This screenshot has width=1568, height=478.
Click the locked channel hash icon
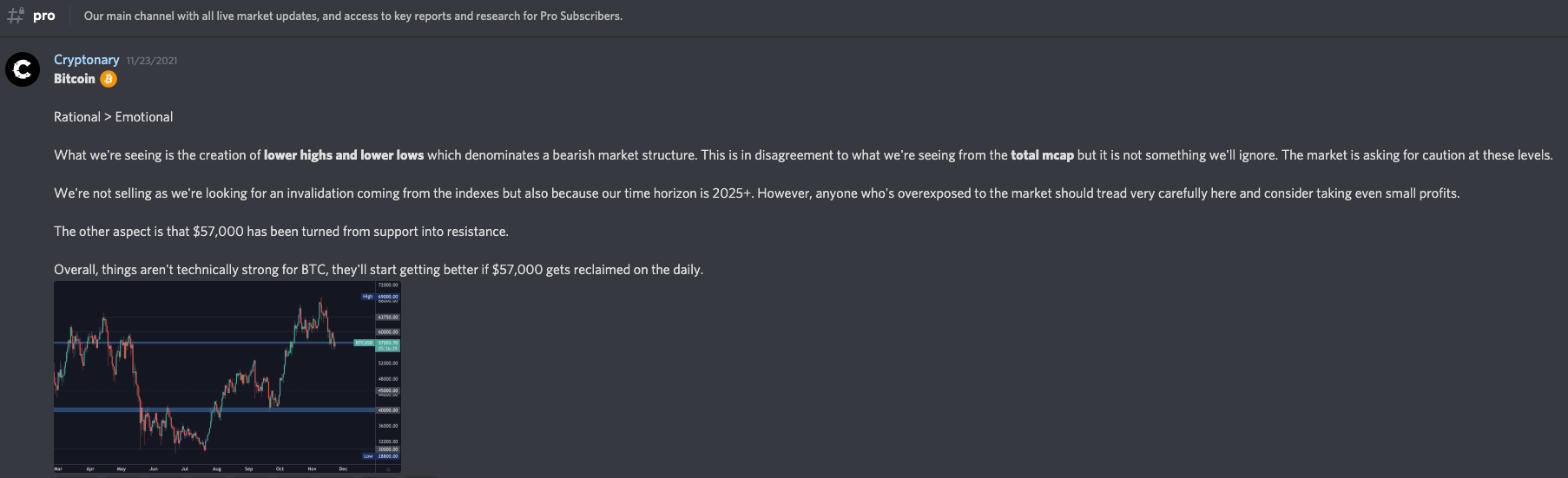click(x=16, y=16)
